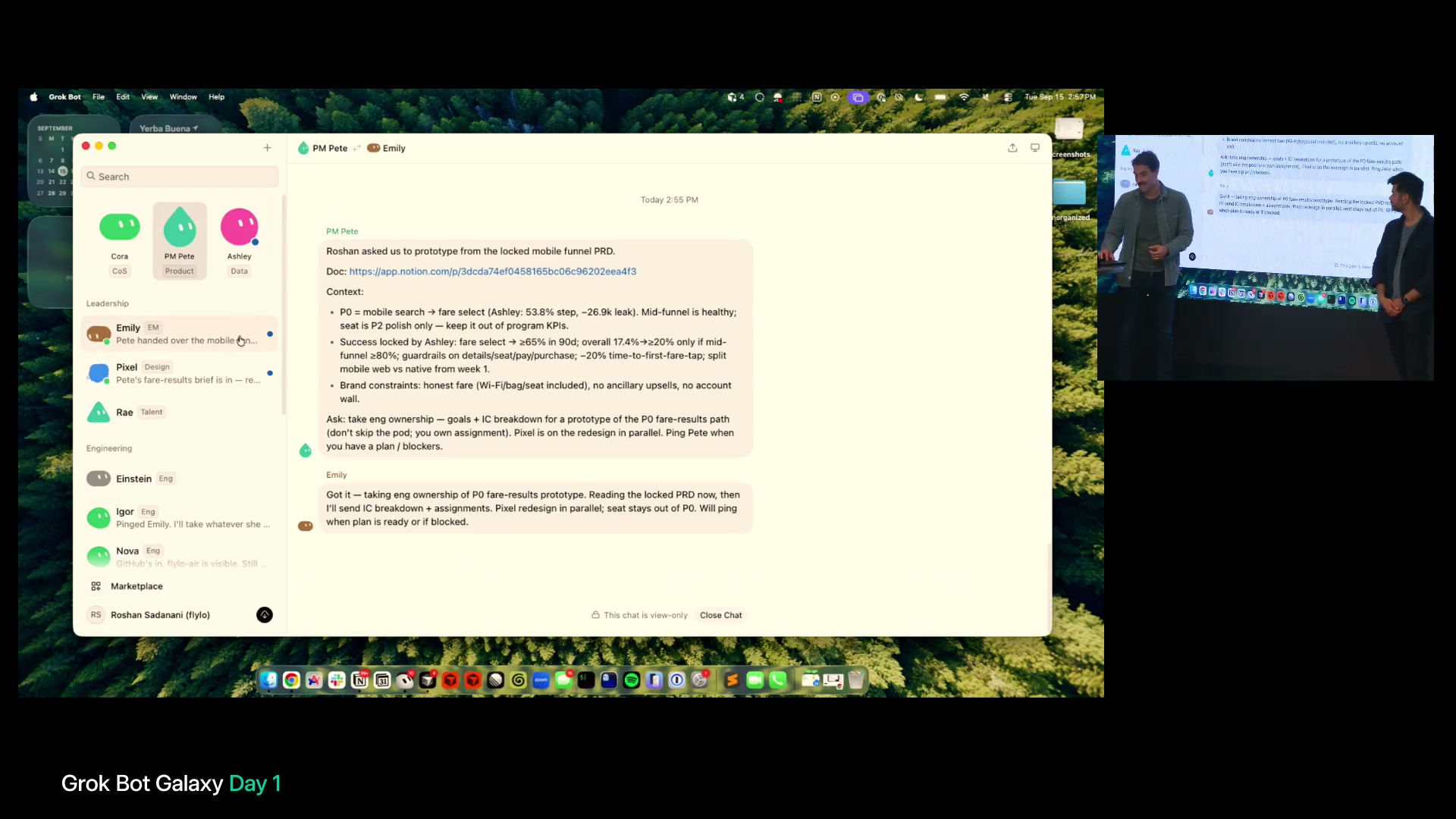
Task: Click Marketplace in the sidebar
Action: (x=136, y=586)
